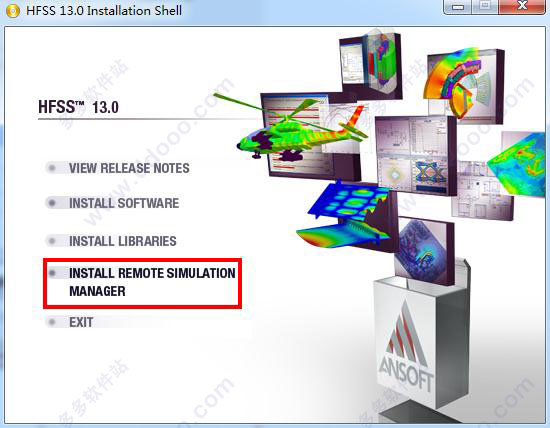Choose Install Libraries option
Screen dimensions: 550x428
[x=122, y=241]
